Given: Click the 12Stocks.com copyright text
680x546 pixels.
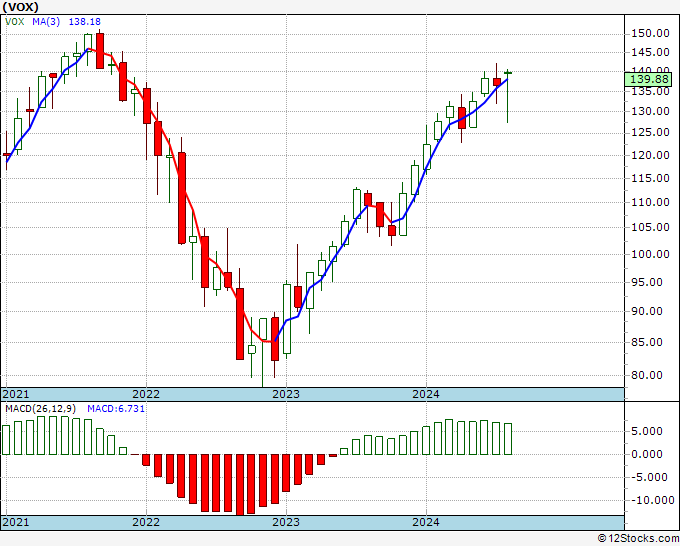Looking at the screenshot, I should coord(638,539).
